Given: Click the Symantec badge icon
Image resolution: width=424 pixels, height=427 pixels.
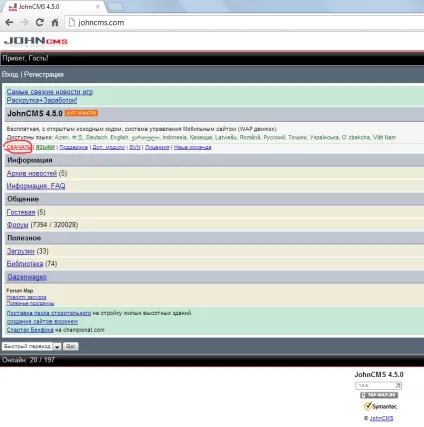Looking at the screenshot, I should coord(380,406).
